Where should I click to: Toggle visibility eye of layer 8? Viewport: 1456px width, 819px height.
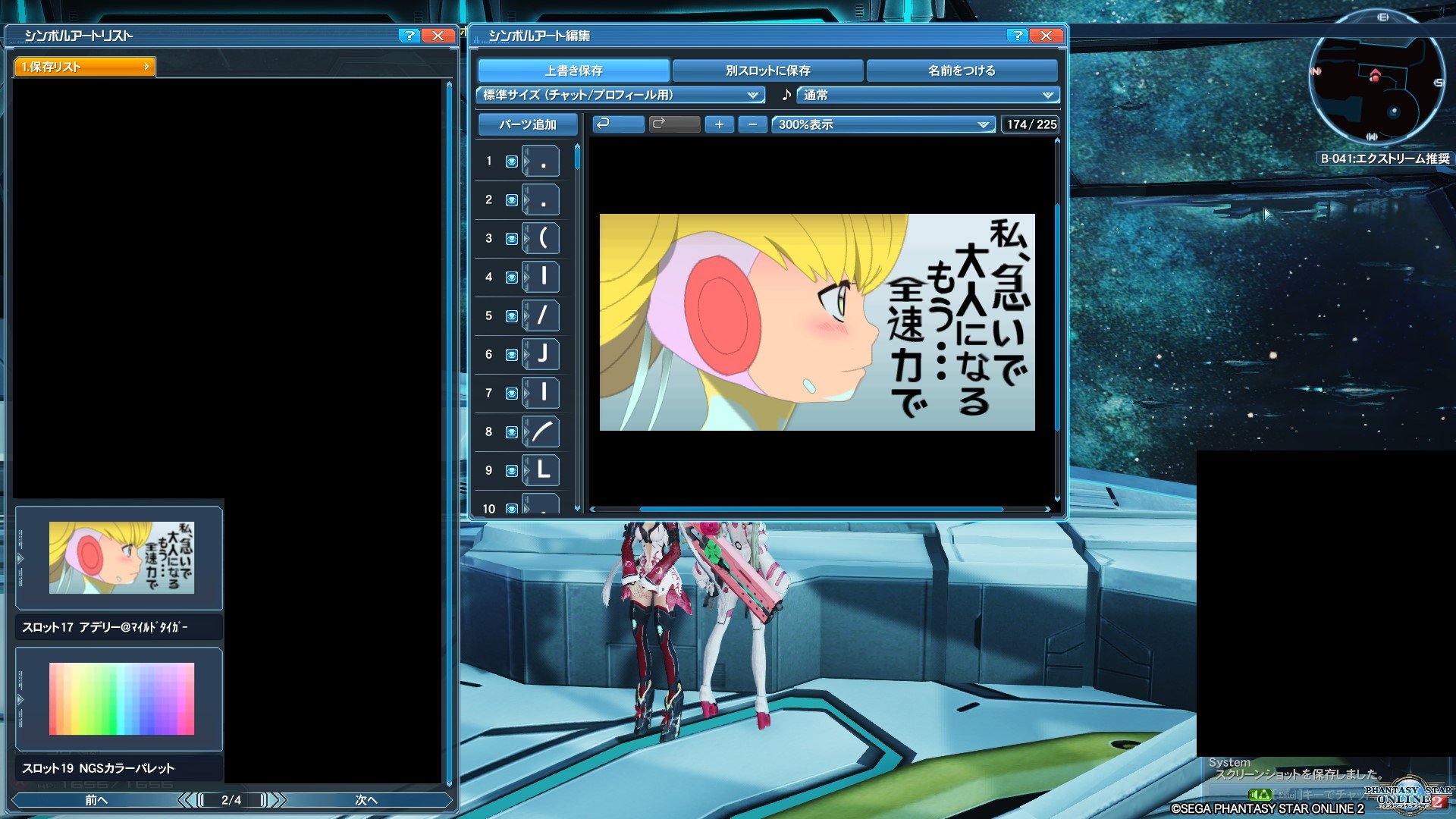click(512, 432)
